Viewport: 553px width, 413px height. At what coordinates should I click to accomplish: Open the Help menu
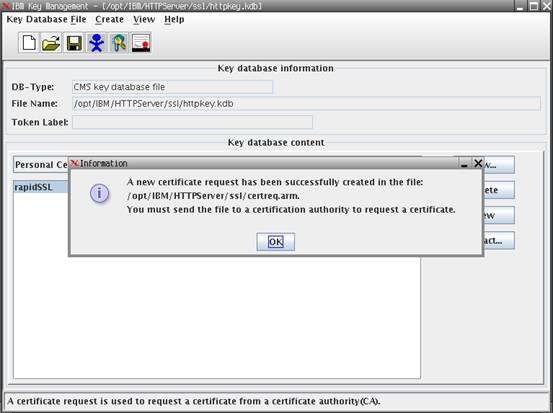174,19
